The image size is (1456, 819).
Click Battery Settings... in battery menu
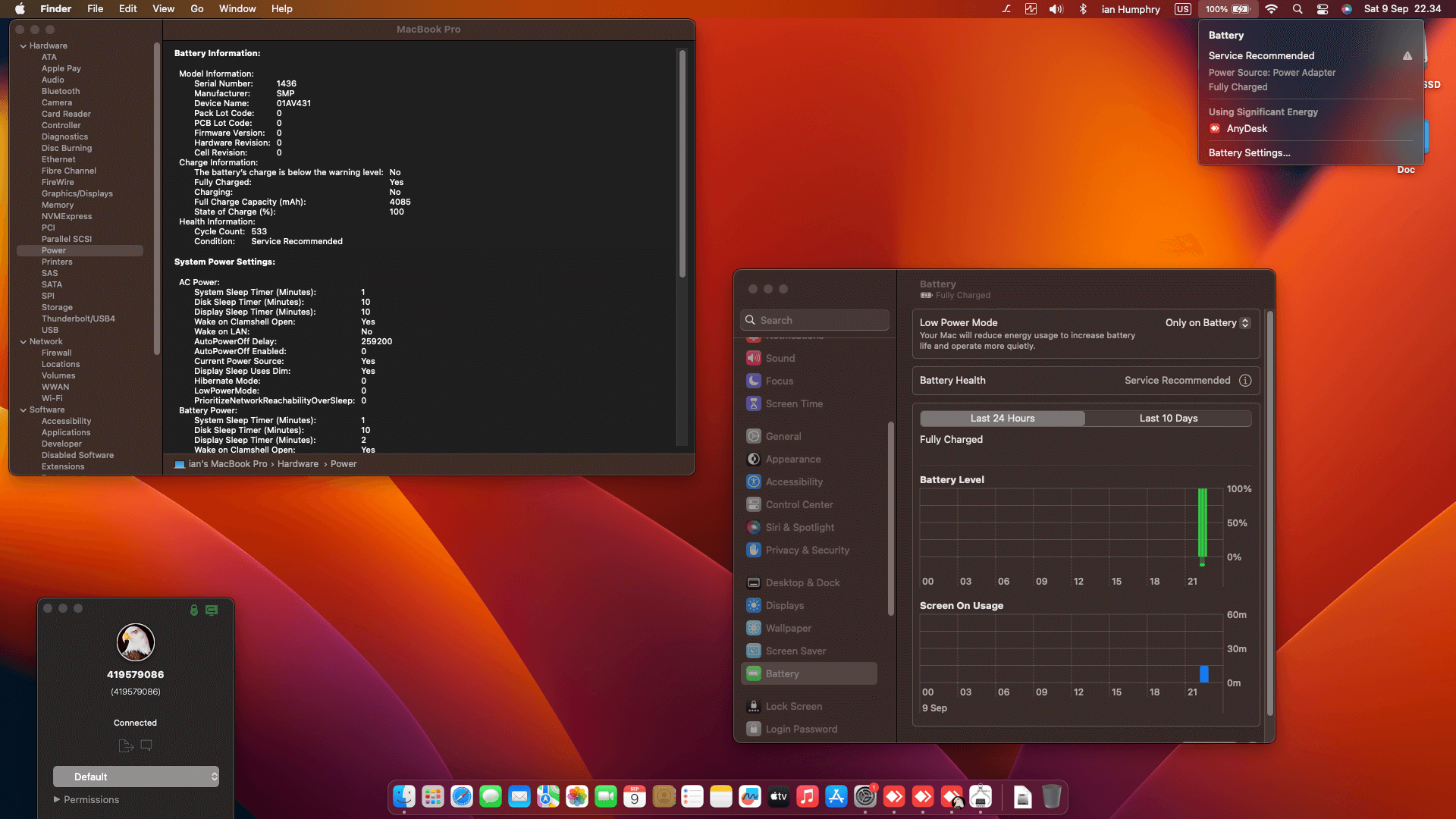pos(1249,152)
